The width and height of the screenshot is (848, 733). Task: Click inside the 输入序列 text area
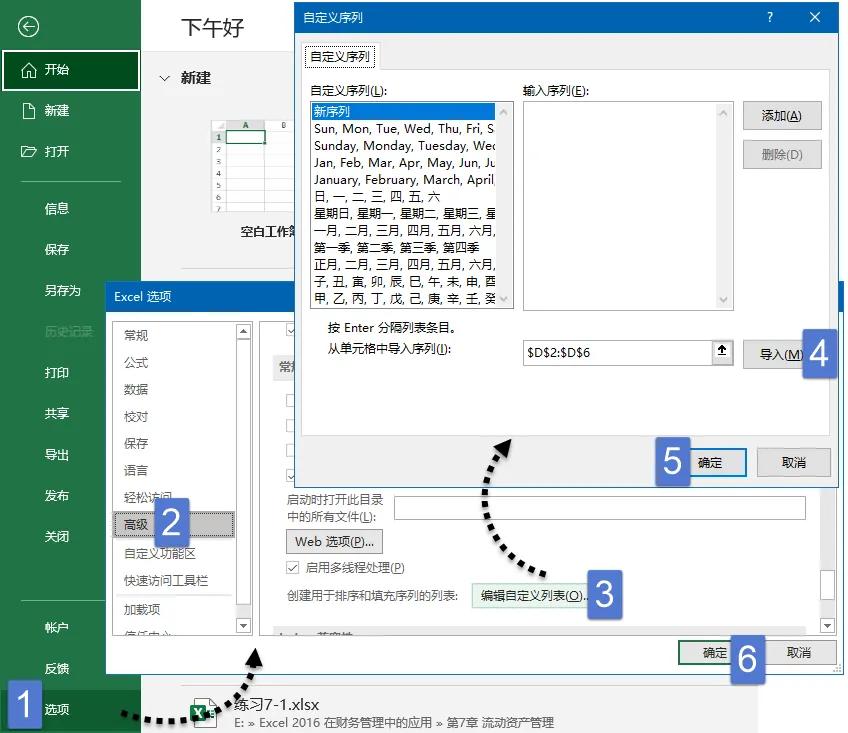619,206
